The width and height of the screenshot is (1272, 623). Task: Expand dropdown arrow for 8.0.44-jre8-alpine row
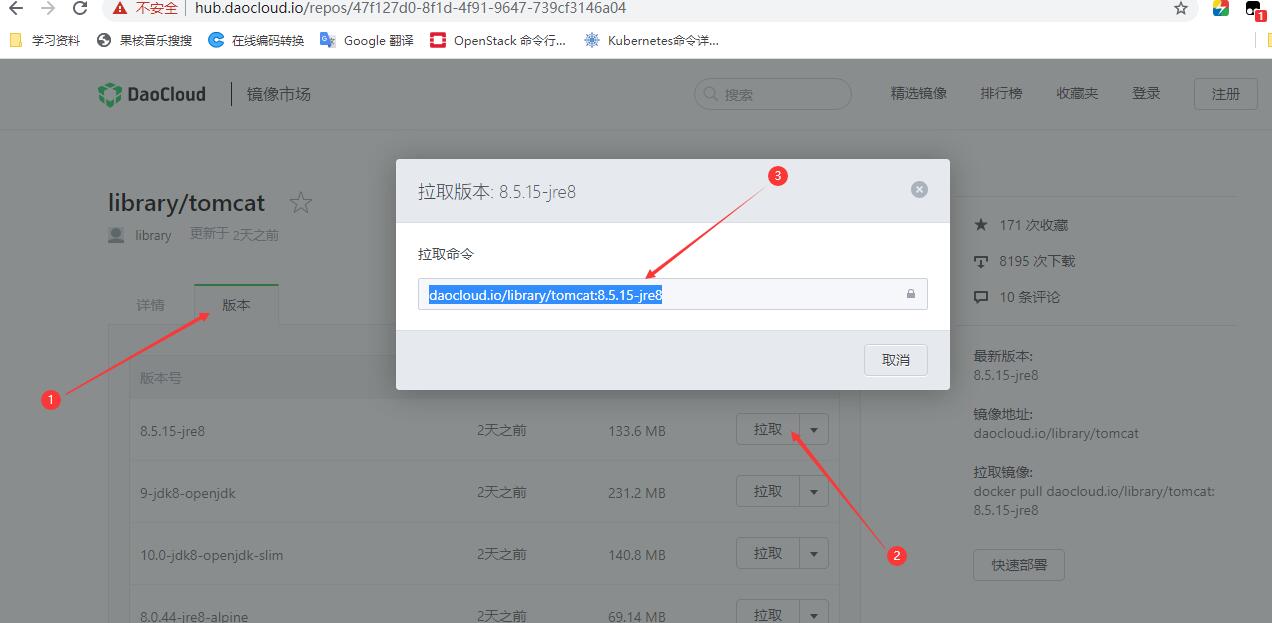point(814,613)
